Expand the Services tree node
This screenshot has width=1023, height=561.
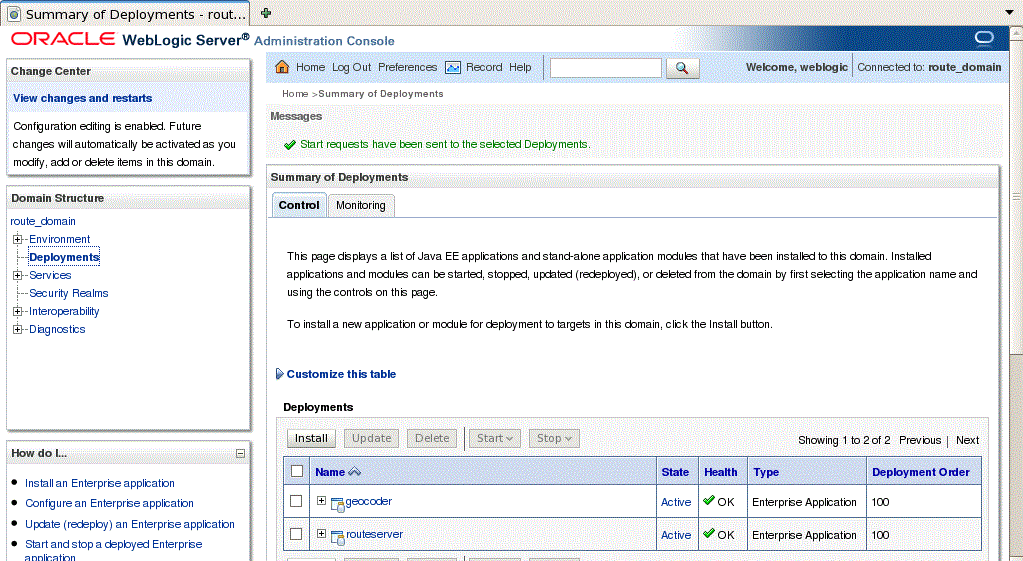click(x=18, y=275)
